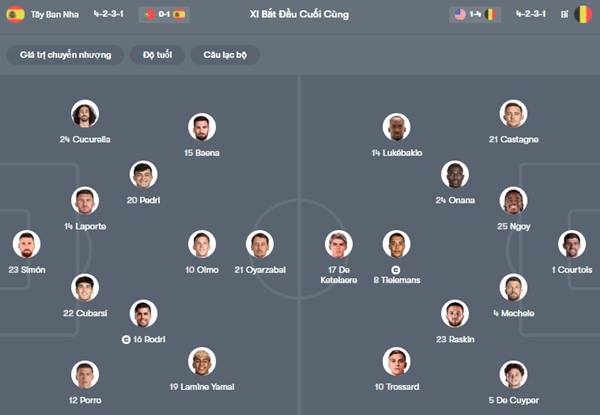Open the 21 Oyarzabal name link
Screen dimensions: 600x415
(x=260, y=270)
